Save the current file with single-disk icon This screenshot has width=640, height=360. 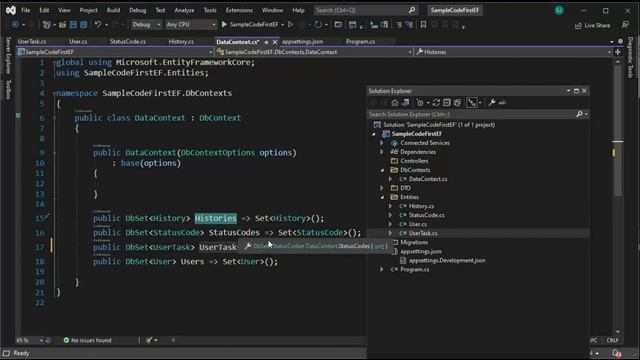coord(73,24)
